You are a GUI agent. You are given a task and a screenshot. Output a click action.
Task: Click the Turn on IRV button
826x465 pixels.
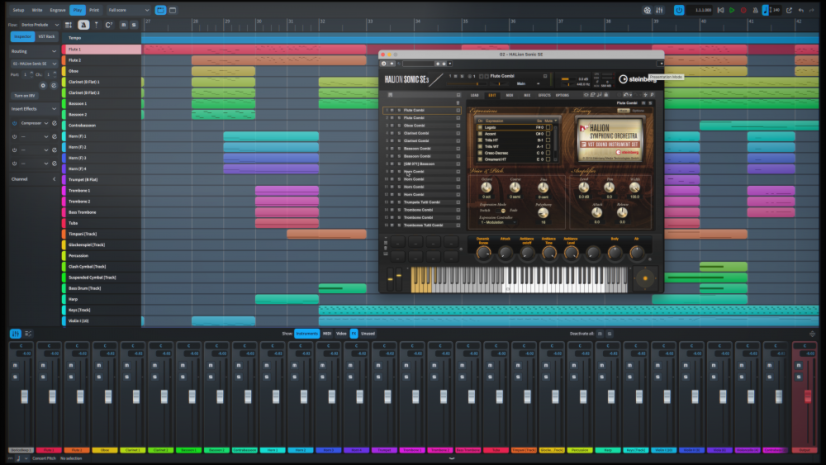pos(25,96)
